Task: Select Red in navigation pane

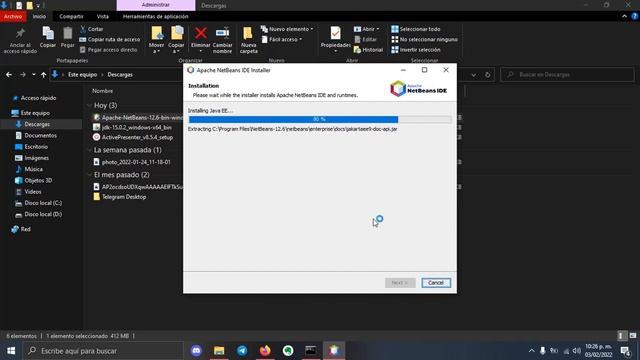Action: point(25,229)
